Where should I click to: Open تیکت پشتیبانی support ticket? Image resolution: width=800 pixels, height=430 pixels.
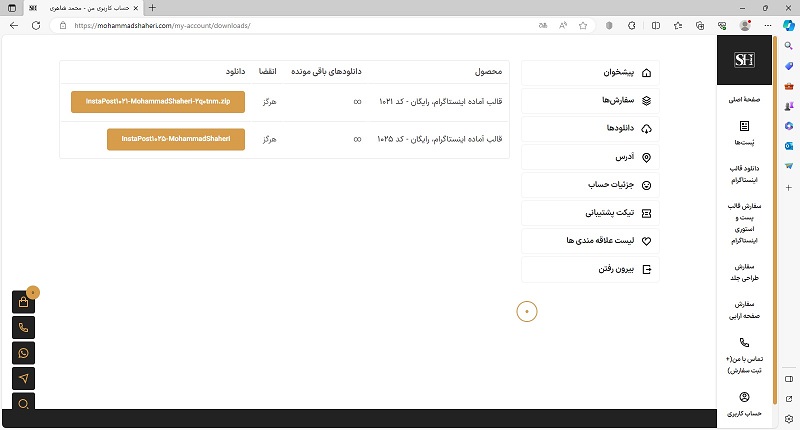pyautogui.click(x=590, y=213)
